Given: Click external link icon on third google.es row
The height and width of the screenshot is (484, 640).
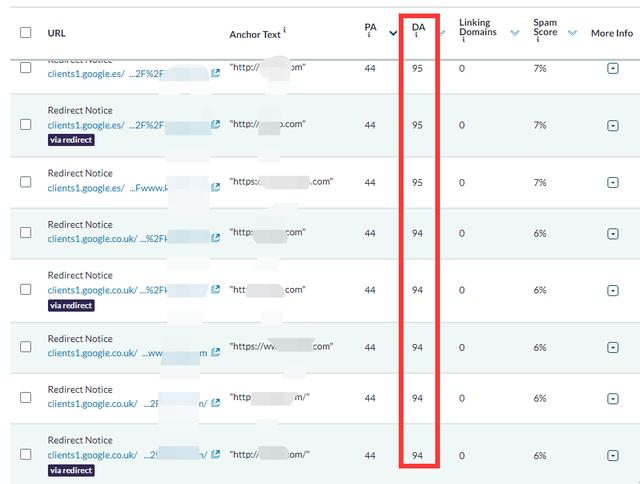Looking at the screenshot, I should (x=216, y=187).
